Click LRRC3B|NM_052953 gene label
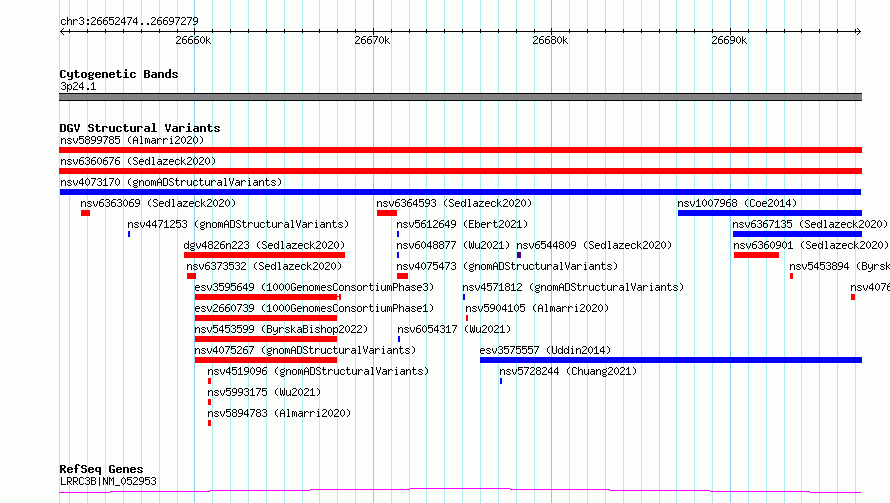 tap(108, 481)
